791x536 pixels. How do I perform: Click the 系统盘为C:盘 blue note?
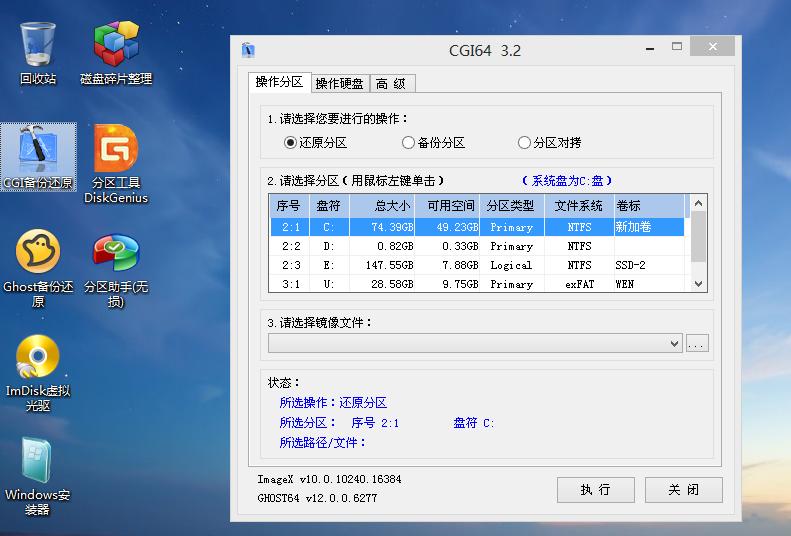pyautogui.click(x=567, y=181)
